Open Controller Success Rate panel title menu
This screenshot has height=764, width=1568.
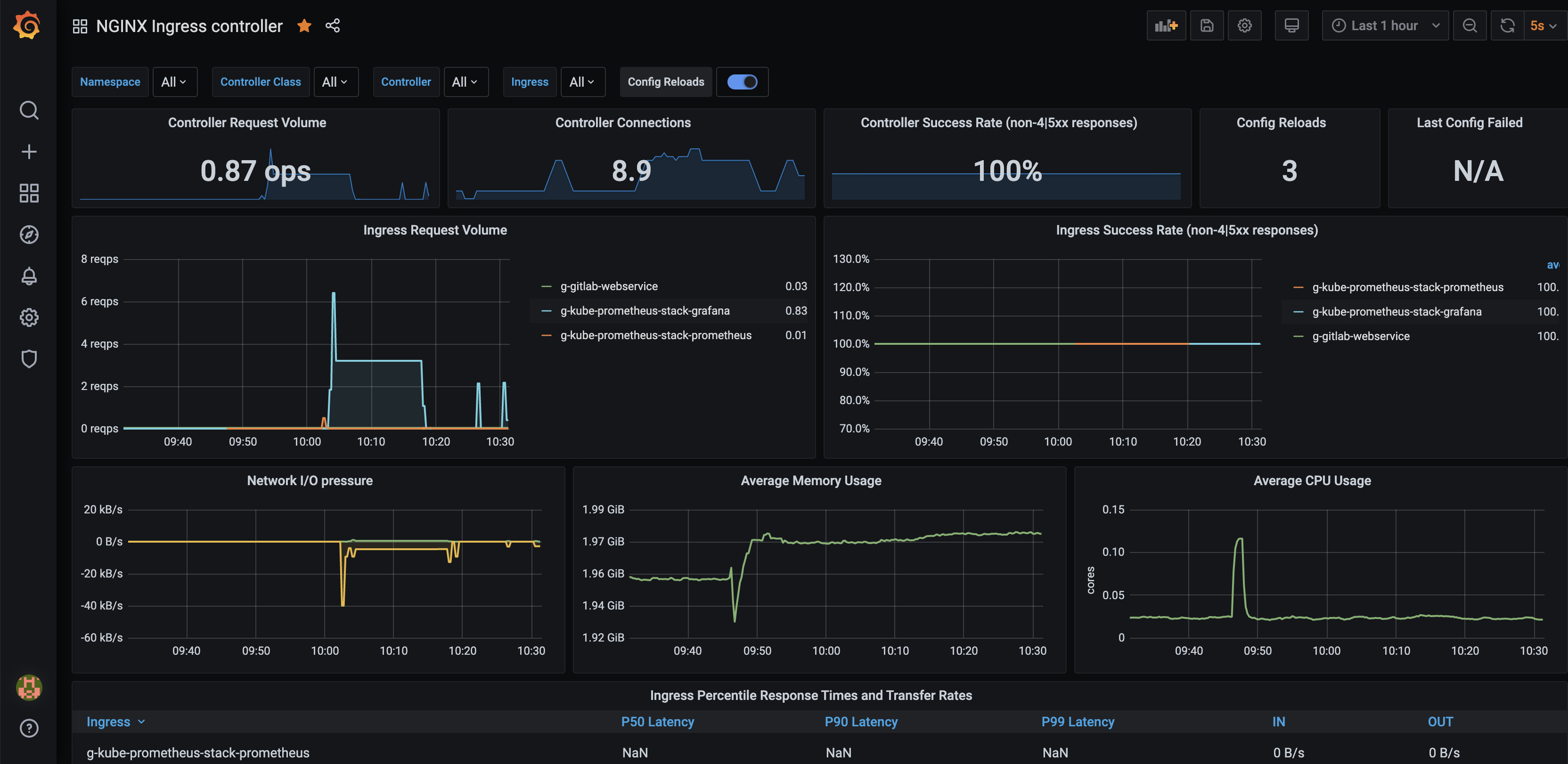point(998,122)
